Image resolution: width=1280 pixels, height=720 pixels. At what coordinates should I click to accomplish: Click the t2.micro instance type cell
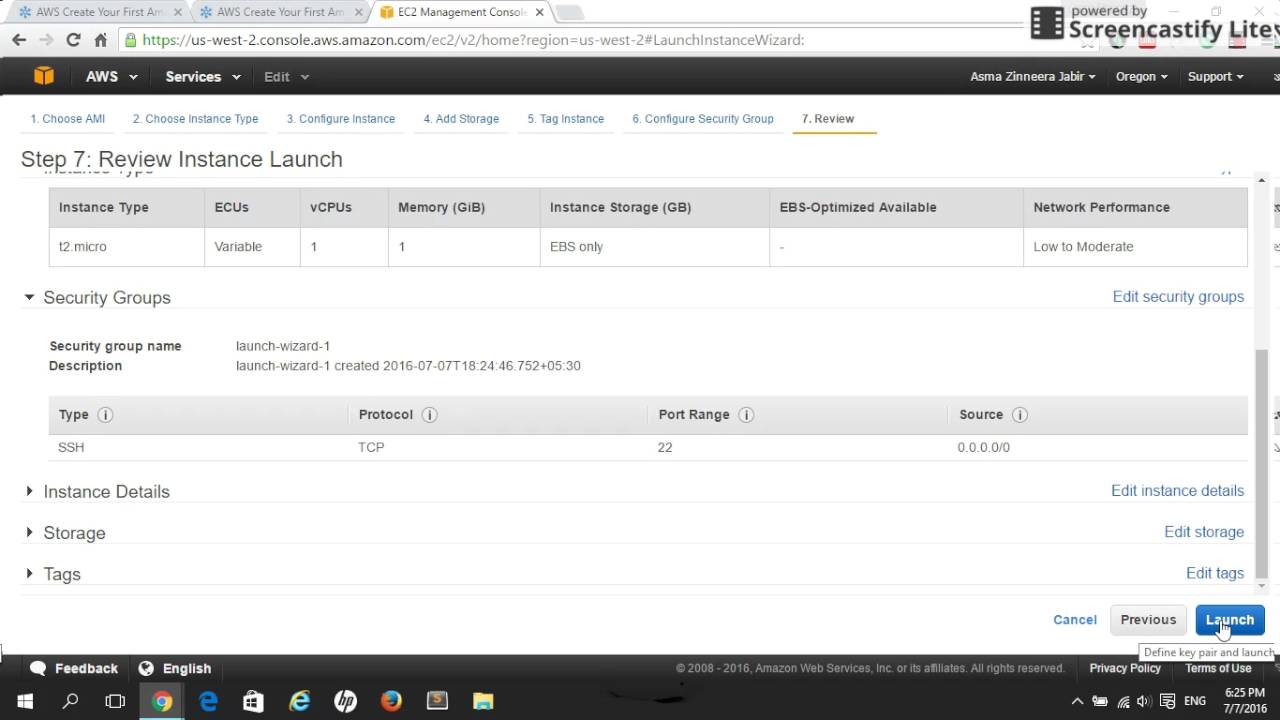(x=126, y=246)
